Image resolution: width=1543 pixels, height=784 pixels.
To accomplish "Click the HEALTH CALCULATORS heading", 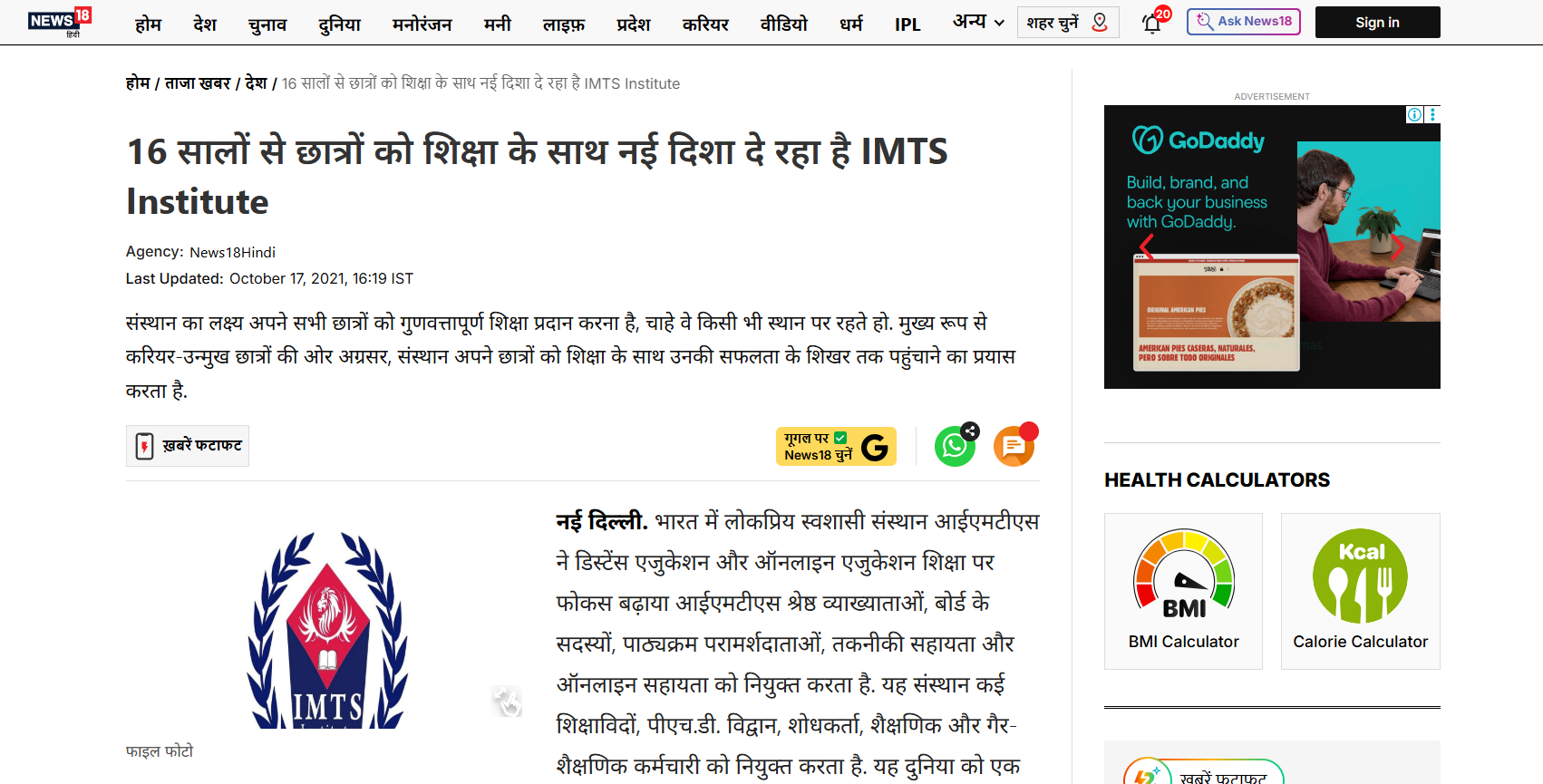I will coord(1217,480).
